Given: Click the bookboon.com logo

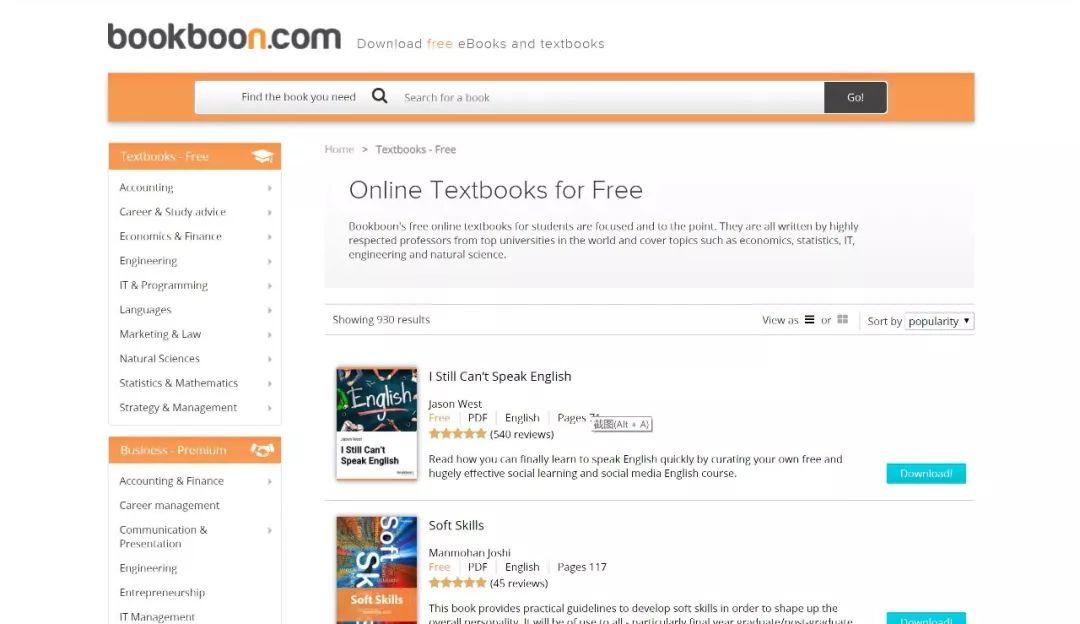Looking at the screenshot, I should [224, 37].
